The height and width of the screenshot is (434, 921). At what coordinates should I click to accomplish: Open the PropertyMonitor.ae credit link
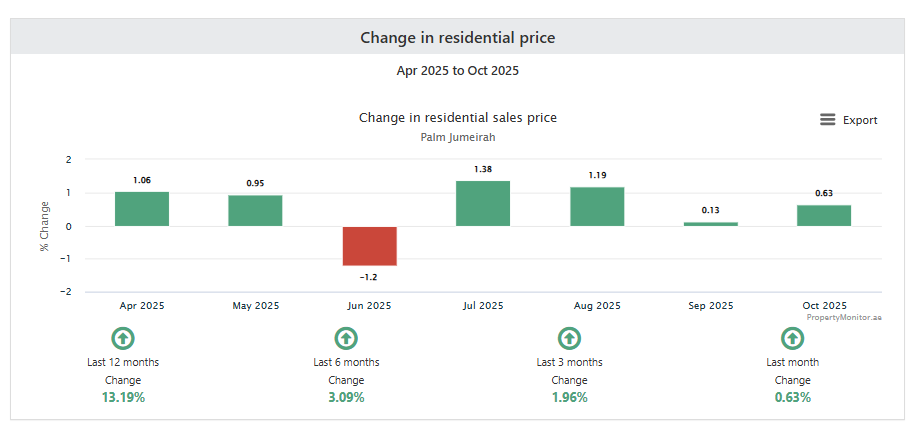844,317
